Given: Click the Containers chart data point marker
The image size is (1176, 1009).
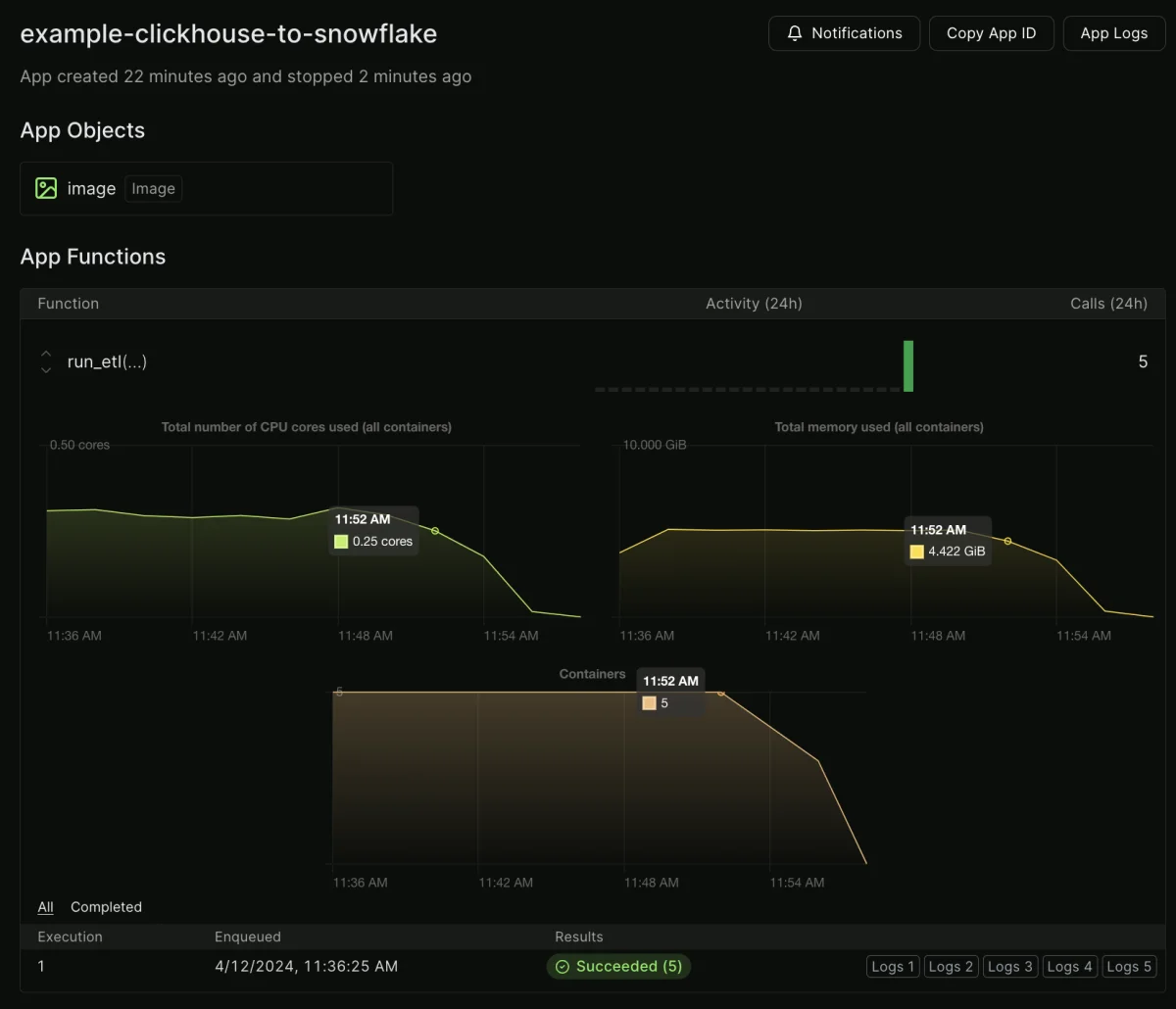Looking at the screenshot, I should pos(721,693).
